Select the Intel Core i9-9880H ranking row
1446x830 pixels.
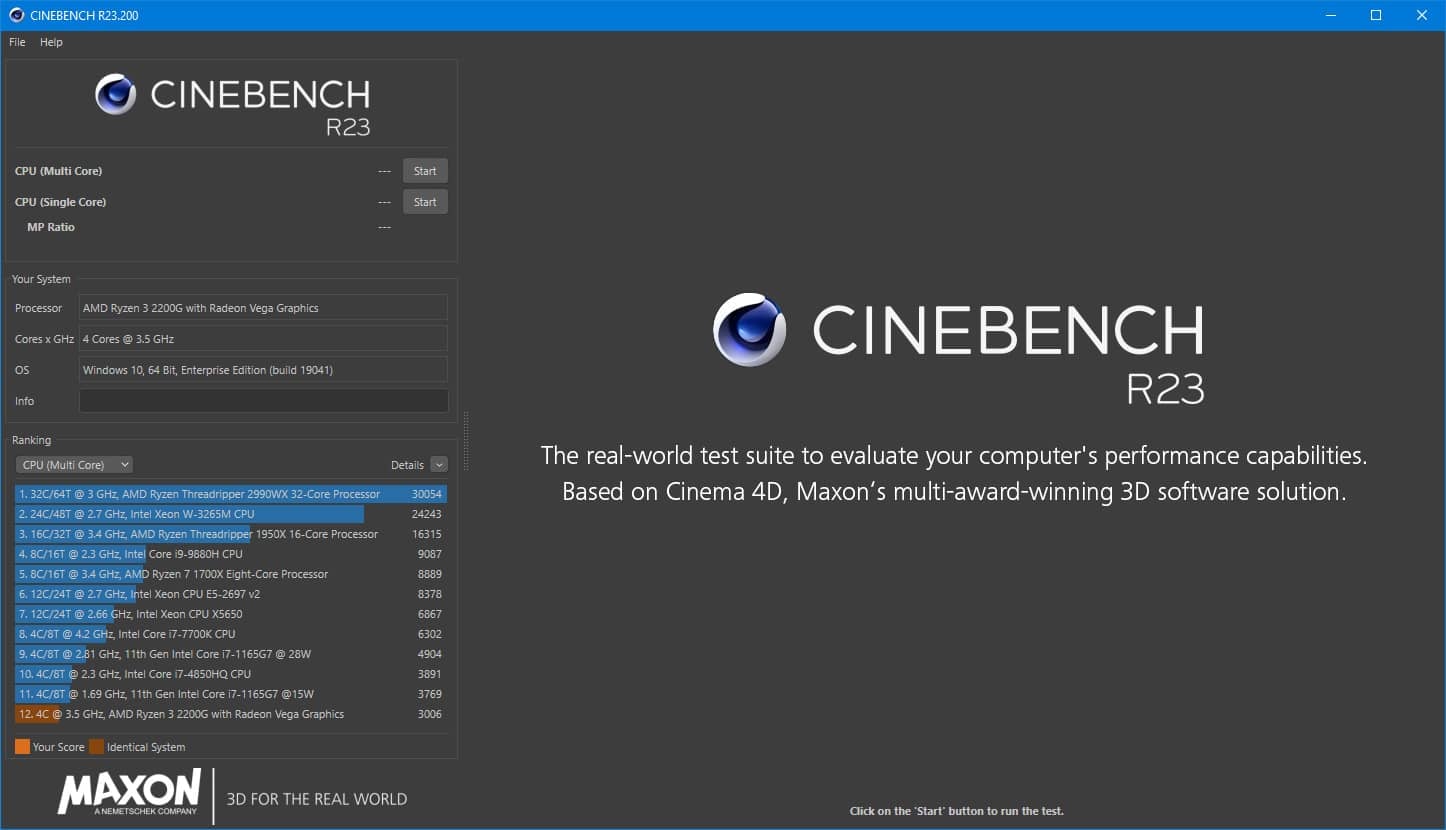click(231, 554)
